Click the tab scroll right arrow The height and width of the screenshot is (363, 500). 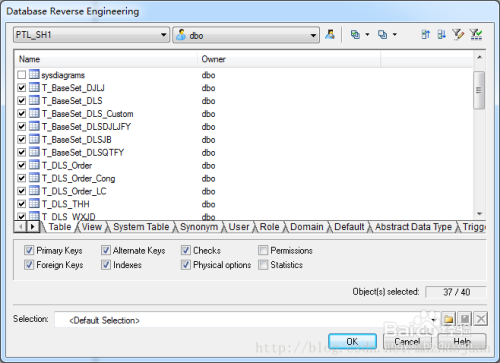pyautogui.click(x=33, y=227)
